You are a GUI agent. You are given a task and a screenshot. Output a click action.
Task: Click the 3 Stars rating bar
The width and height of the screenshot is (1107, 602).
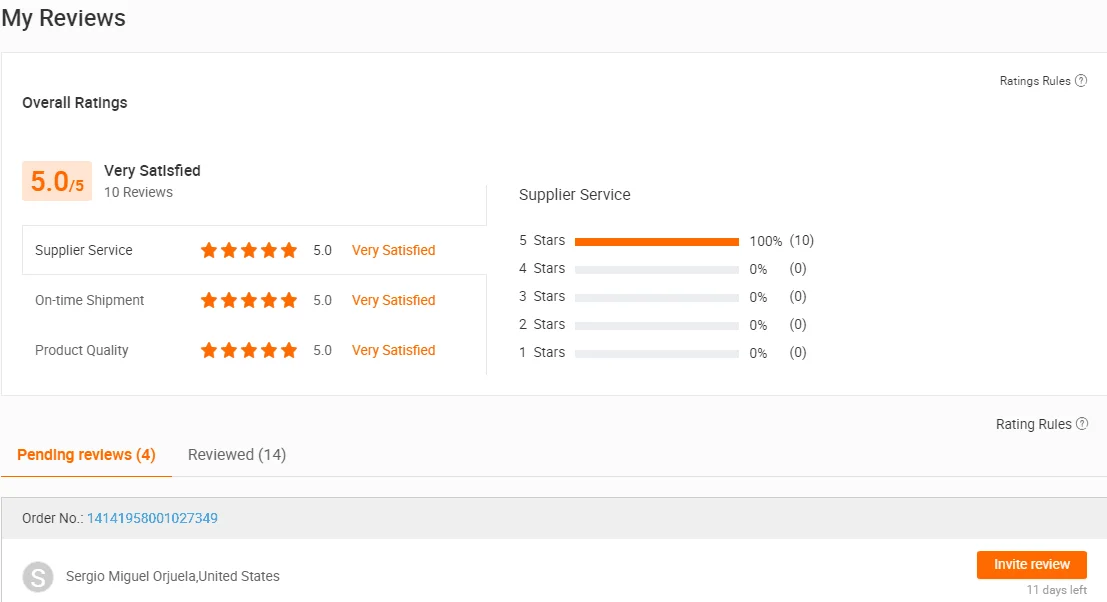pyautogui.click(x=656, y=297)
